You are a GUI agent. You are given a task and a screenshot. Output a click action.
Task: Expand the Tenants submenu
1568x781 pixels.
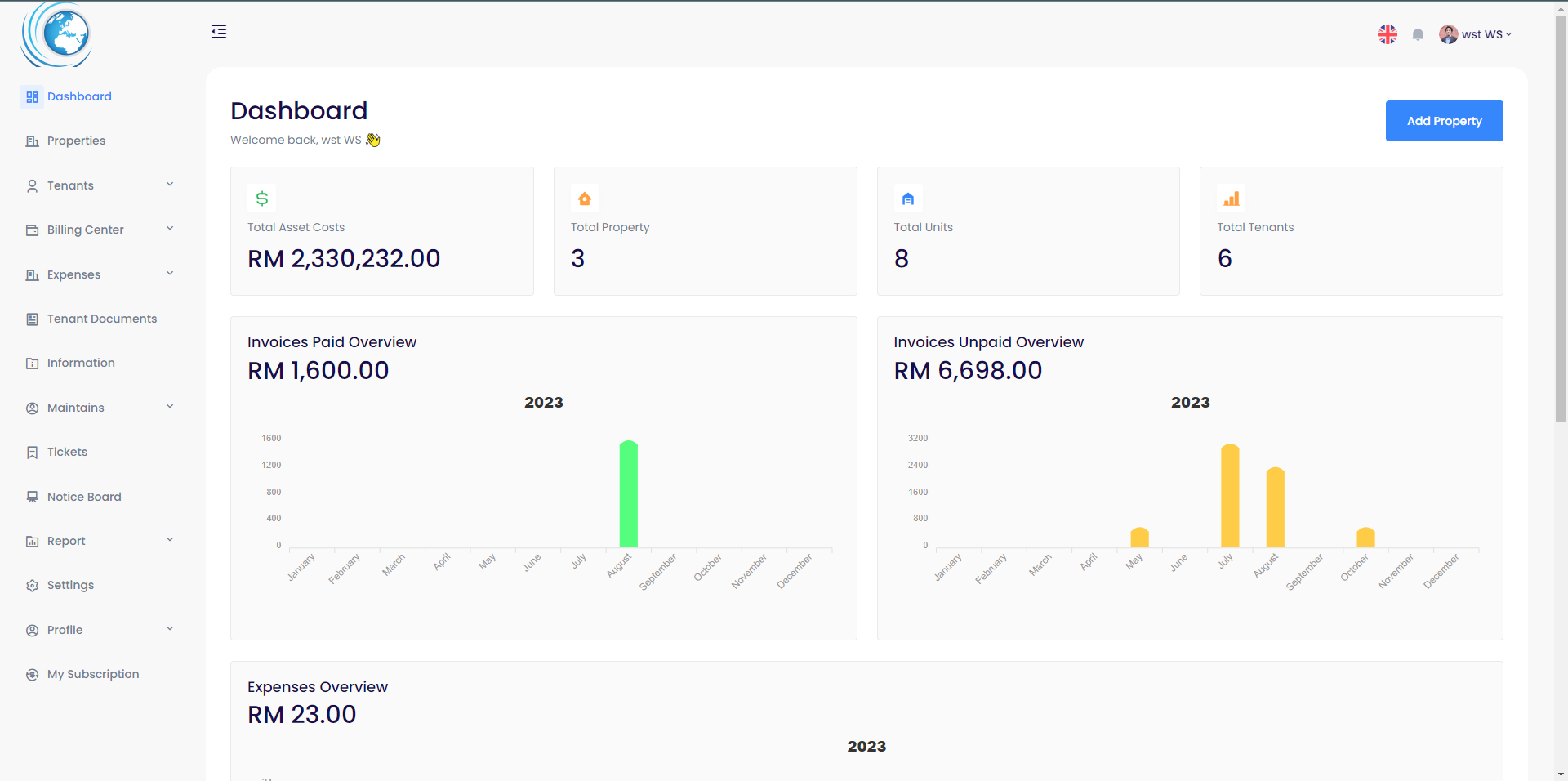pos(100,185)
